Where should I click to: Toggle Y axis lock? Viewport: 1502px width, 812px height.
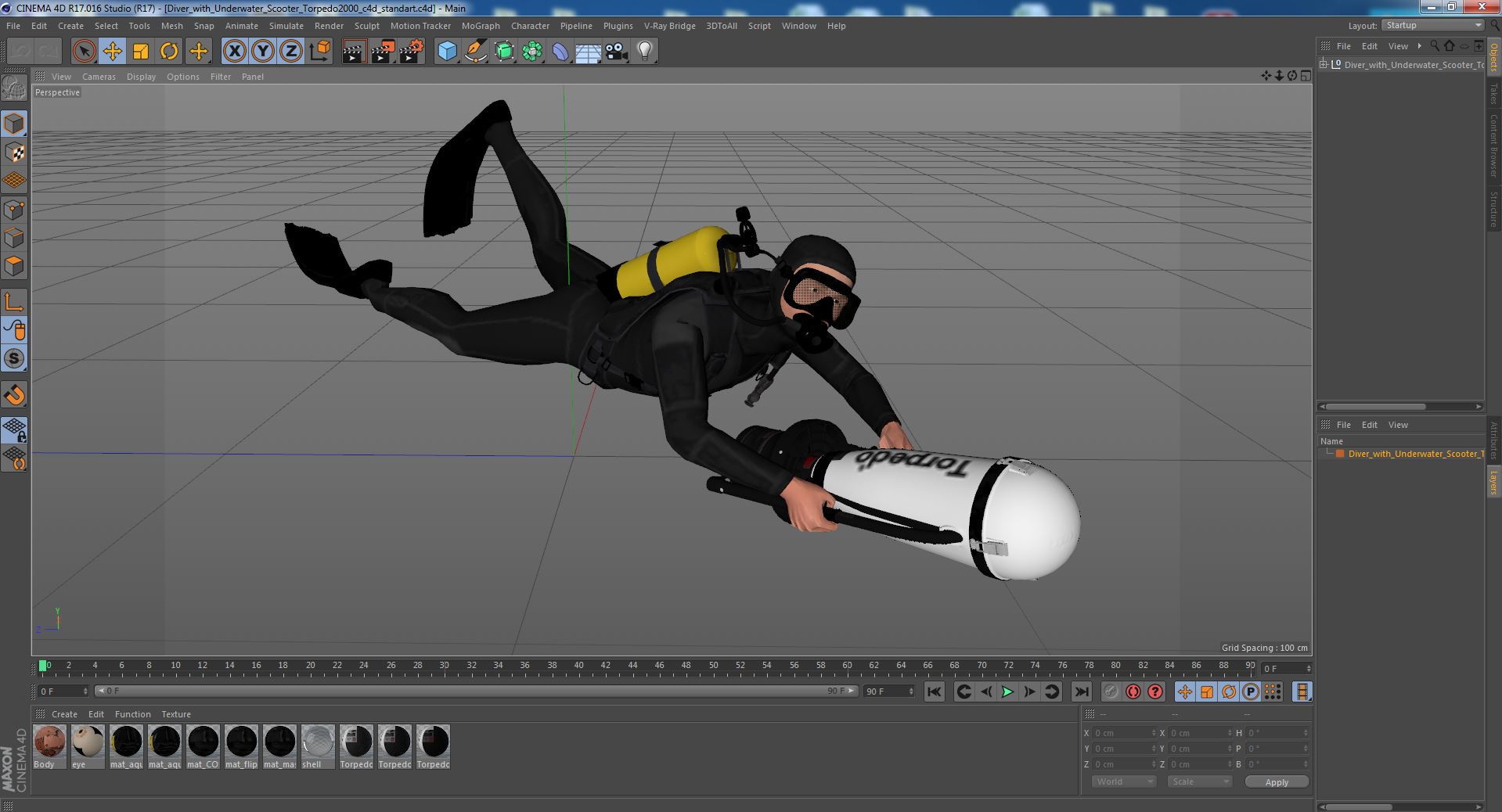coord(263,52)
